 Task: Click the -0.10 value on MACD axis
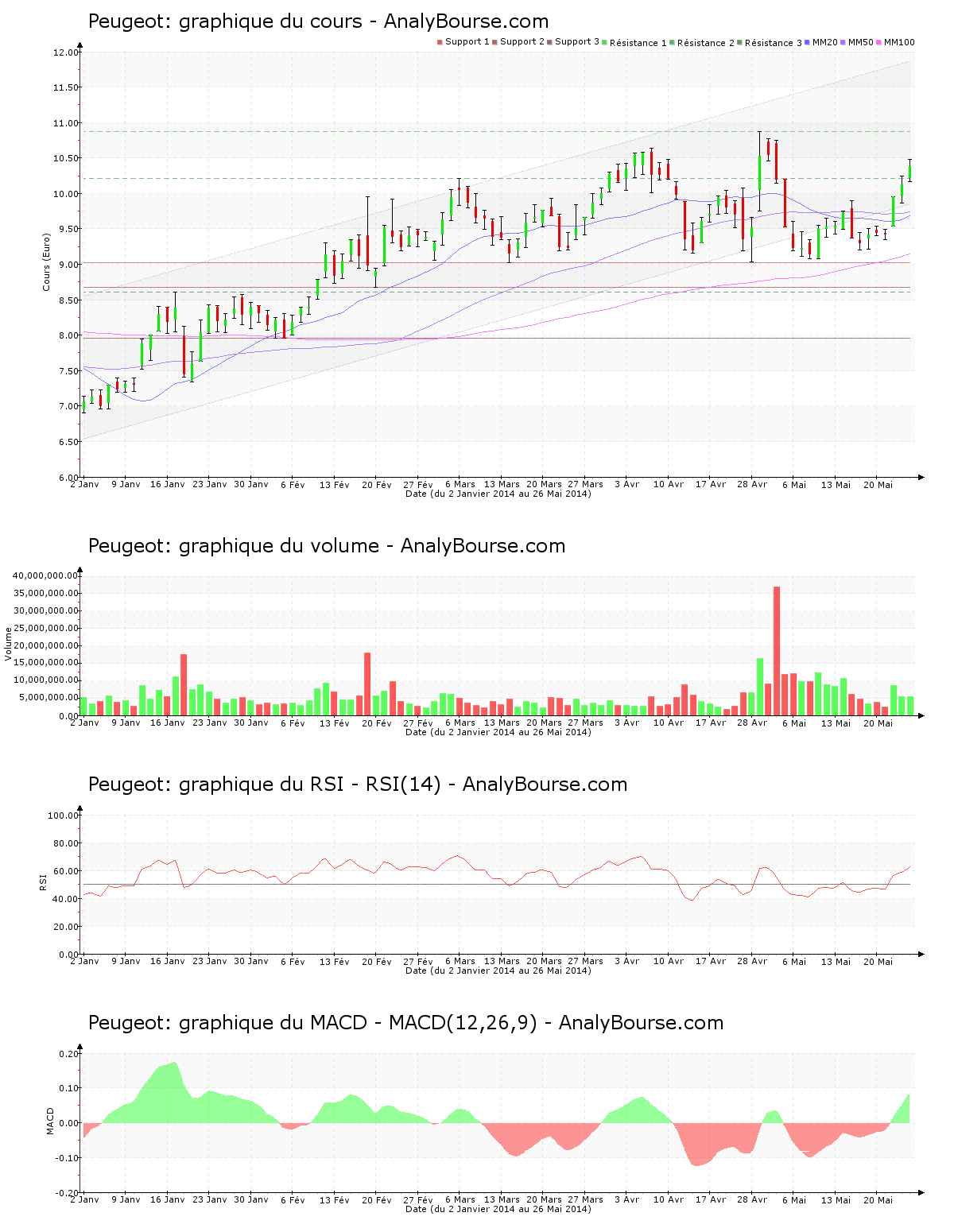point(67,1158)
